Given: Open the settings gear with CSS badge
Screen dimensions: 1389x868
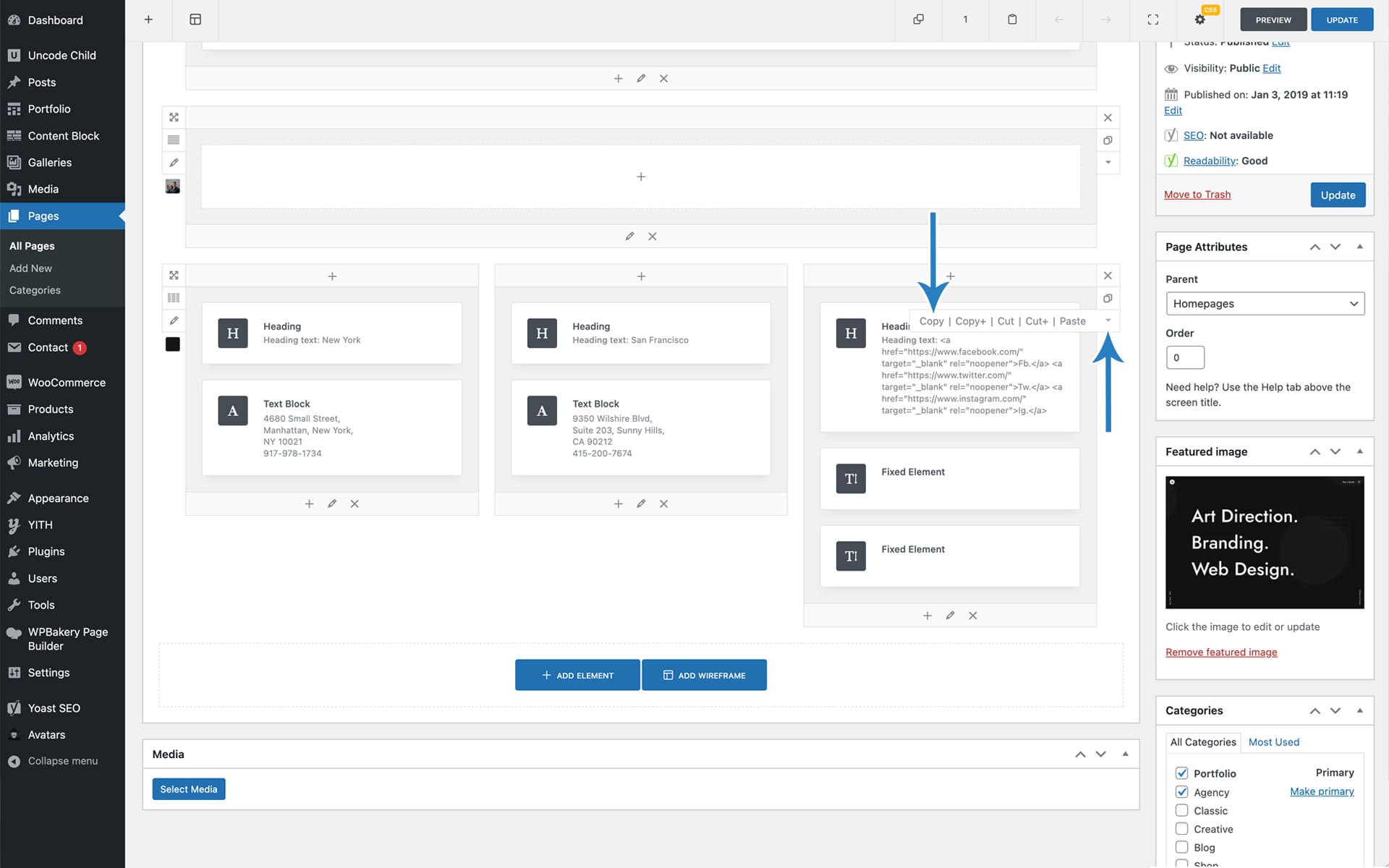Looking at the screenshot, I should coord(1200,20).
